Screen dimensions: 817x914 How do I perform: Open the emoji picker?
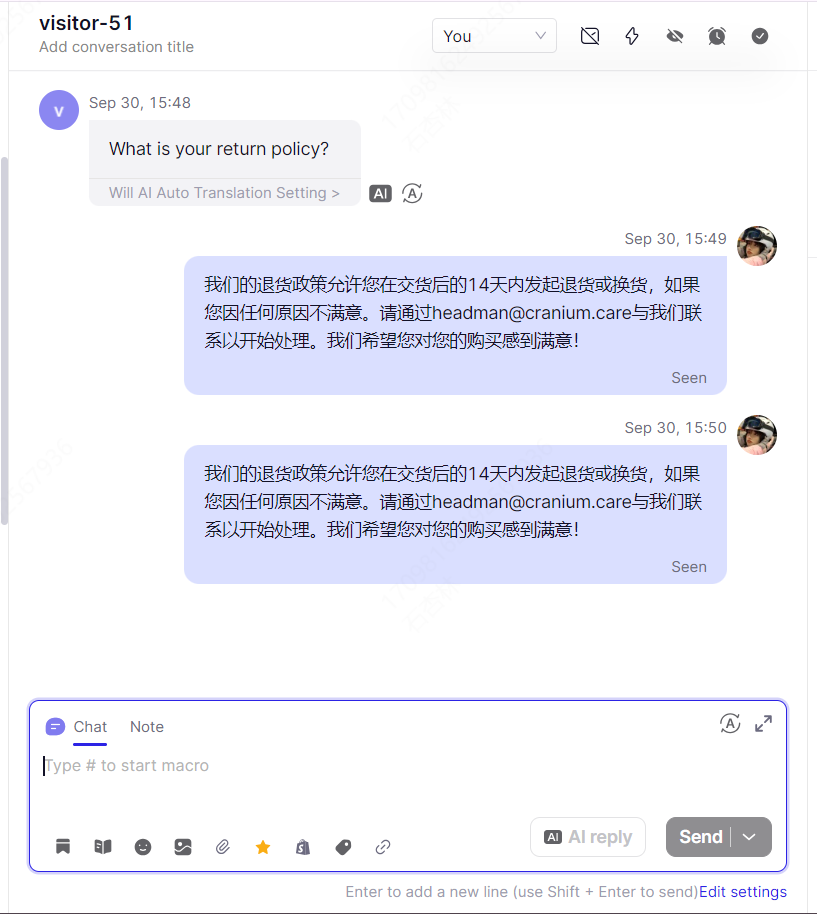click(143, 847)
